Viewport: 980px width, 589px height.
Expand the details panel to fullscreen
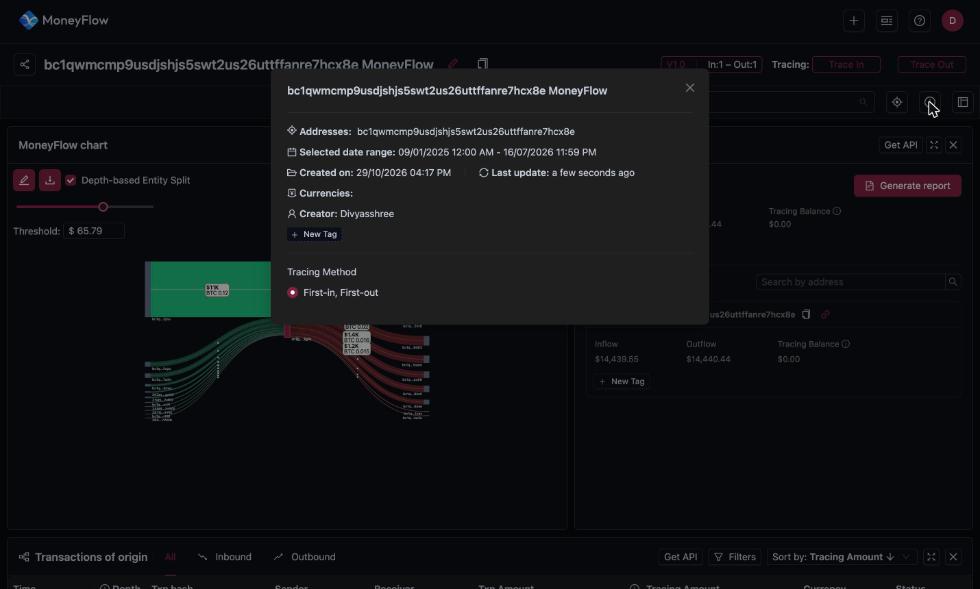[x=934, y=145]
